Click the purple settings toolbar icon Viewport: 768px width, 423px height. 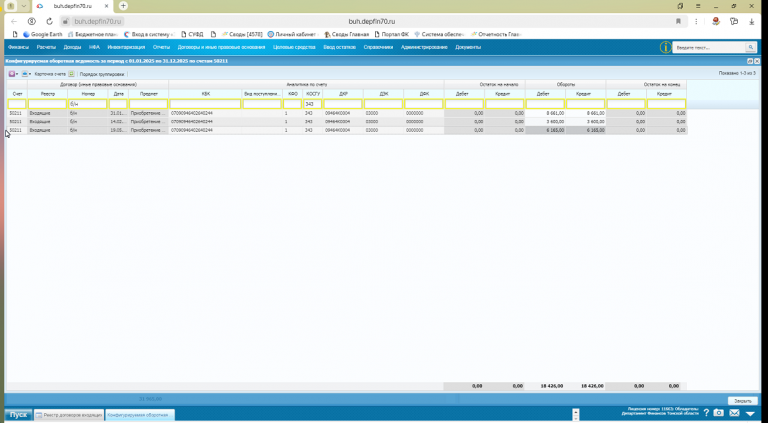(12, 74)
